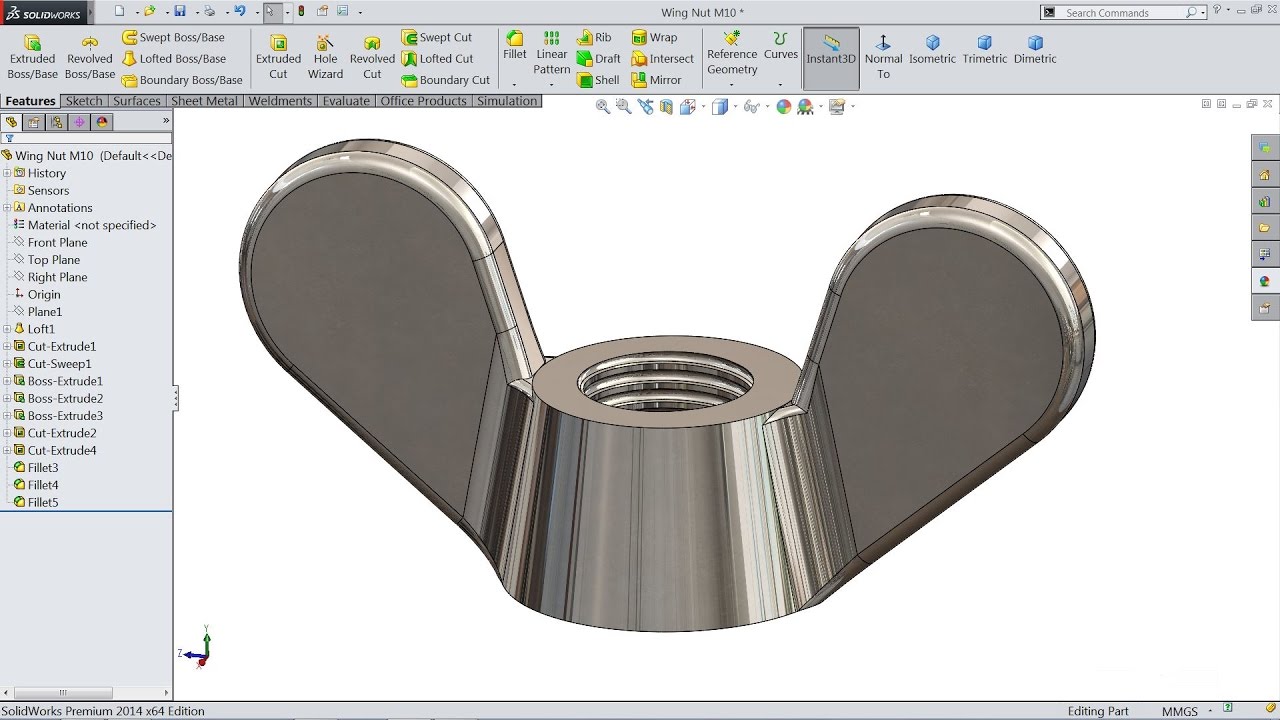The height and width of the screenshot is (720, 1280).
Task: Select the Extruded Boss/Base tool
Action: 32,52
